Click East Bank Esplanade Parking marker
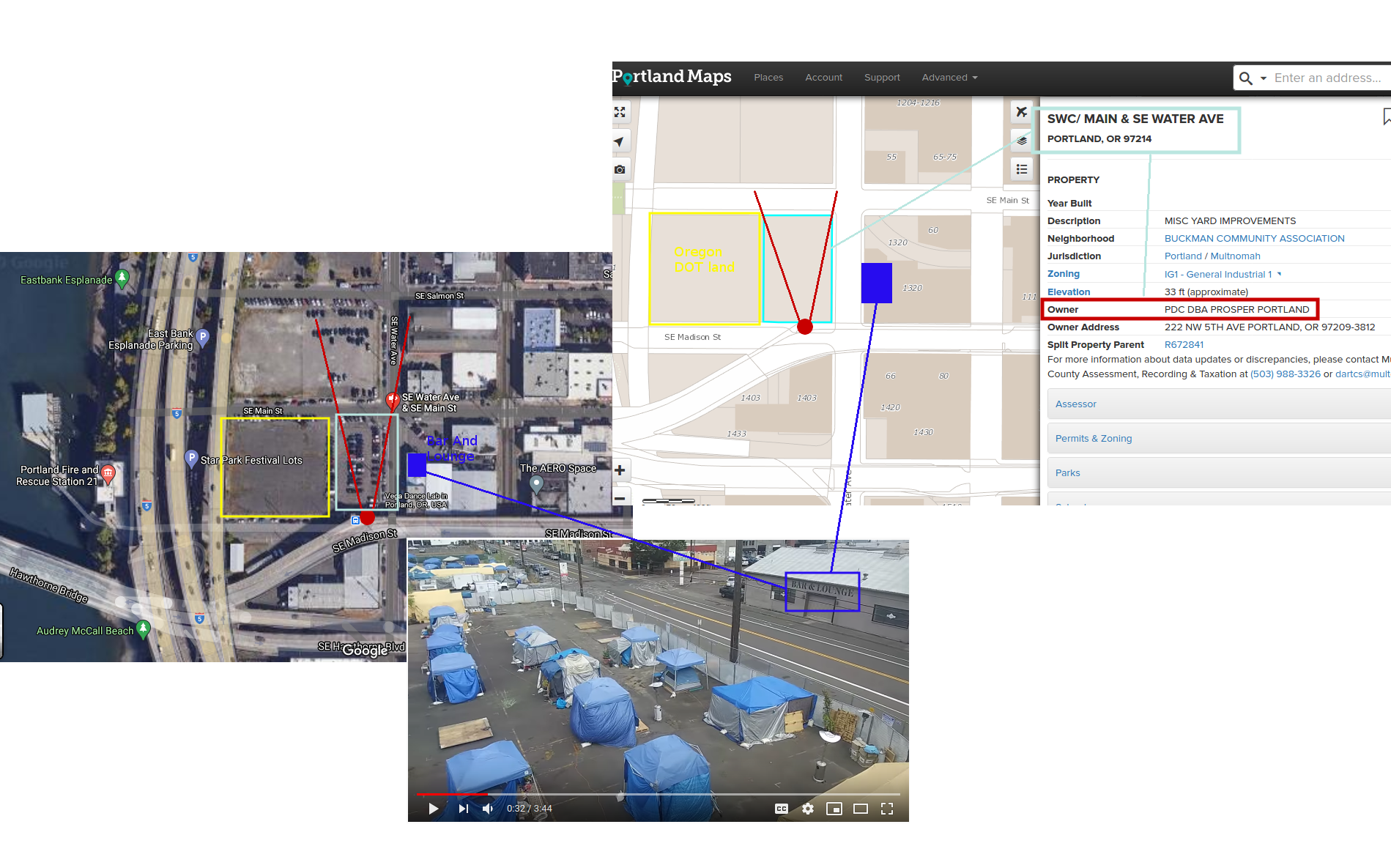The width and height of the screenshot is (1391, 868). [x=203, y=338]
